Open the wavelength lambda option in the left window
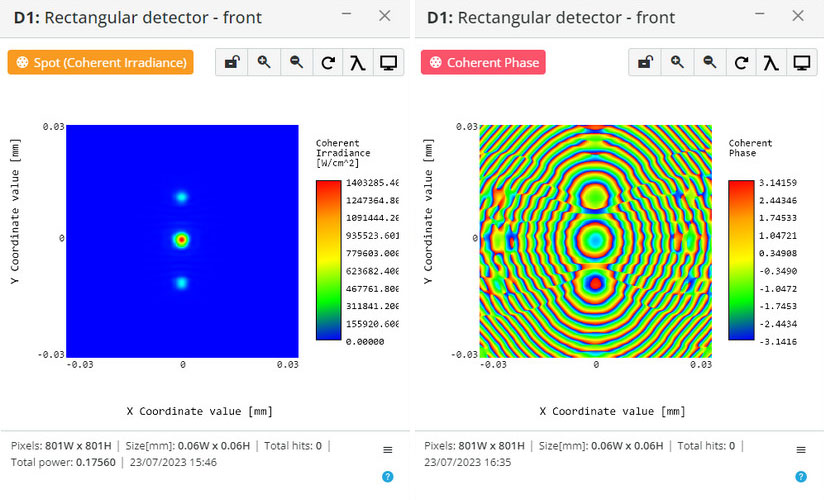 357,63
